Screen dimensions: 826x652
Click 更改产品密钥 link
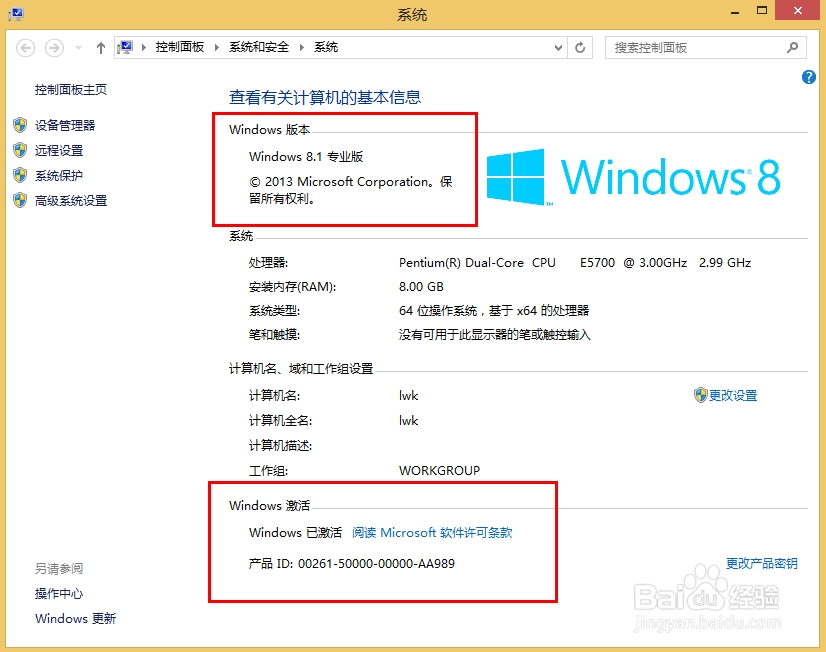point(762,564)
